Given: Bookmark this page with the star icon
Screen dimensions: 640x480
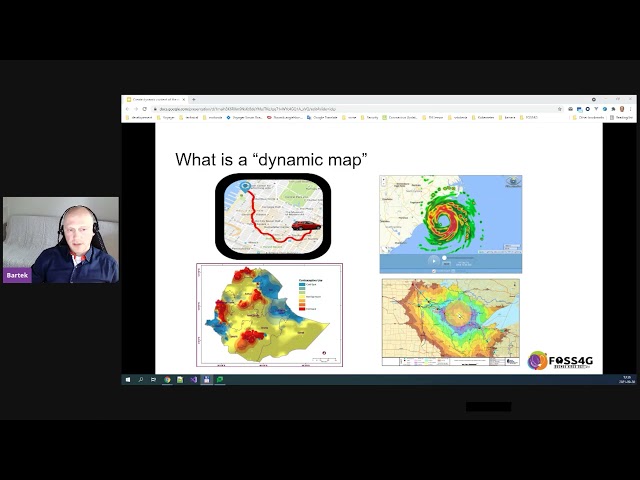Looking at the screenshot, I should coord(560,109).
